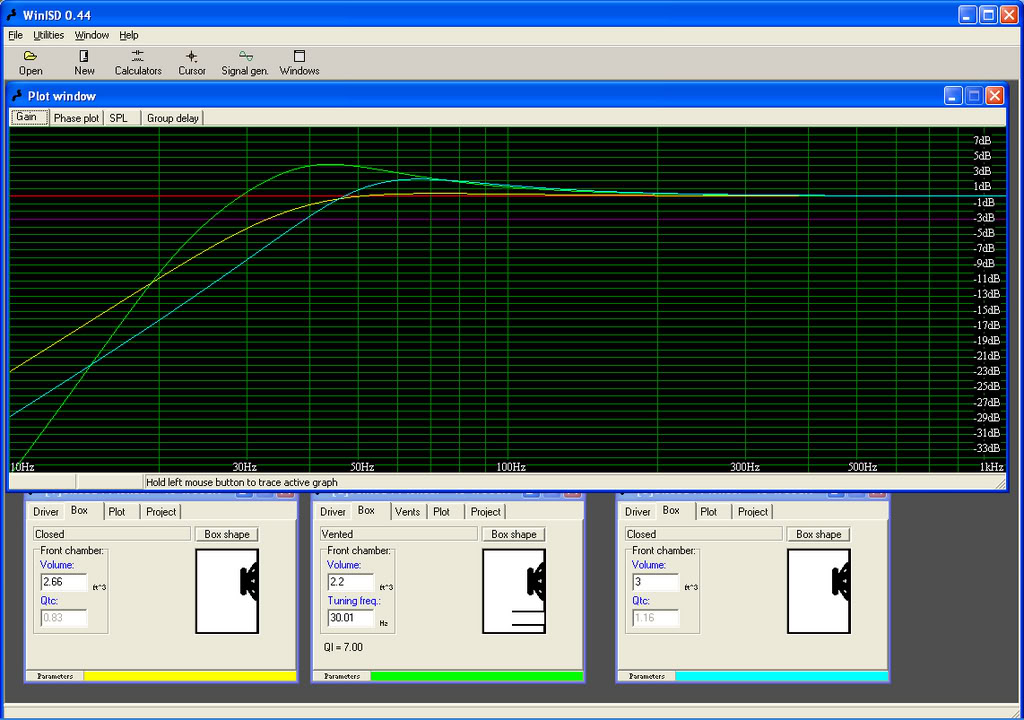Open a project with the Open toolbar icon
Viewport: 1024px width, 720px height.
pyautogui.click(x=30, y=63)
